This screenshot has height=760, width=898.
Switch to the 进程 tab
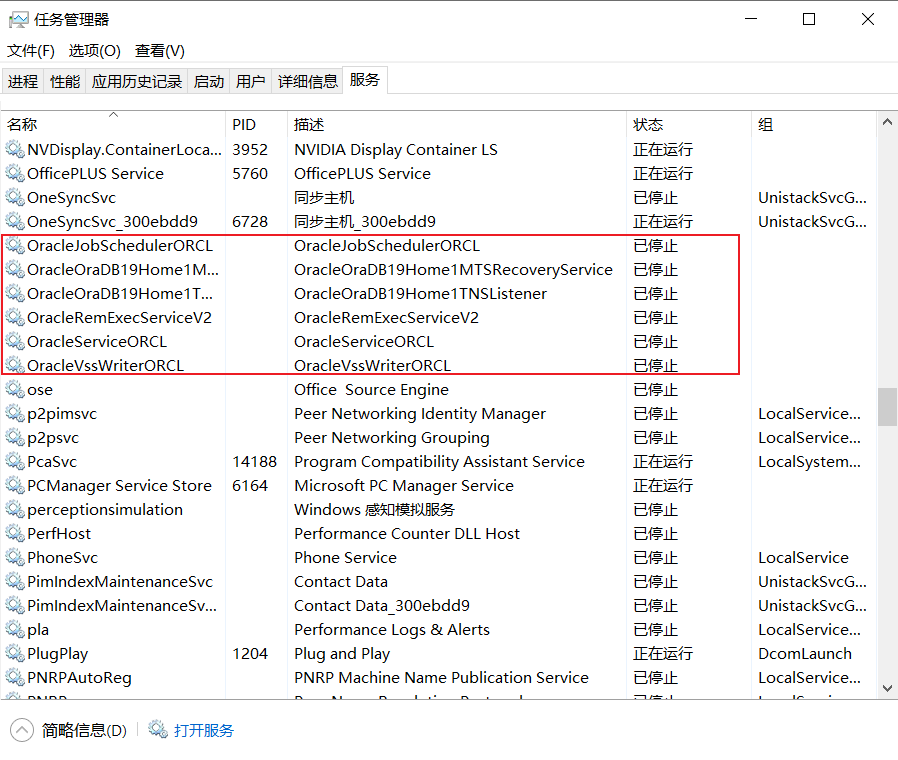(x=23, y=81)
